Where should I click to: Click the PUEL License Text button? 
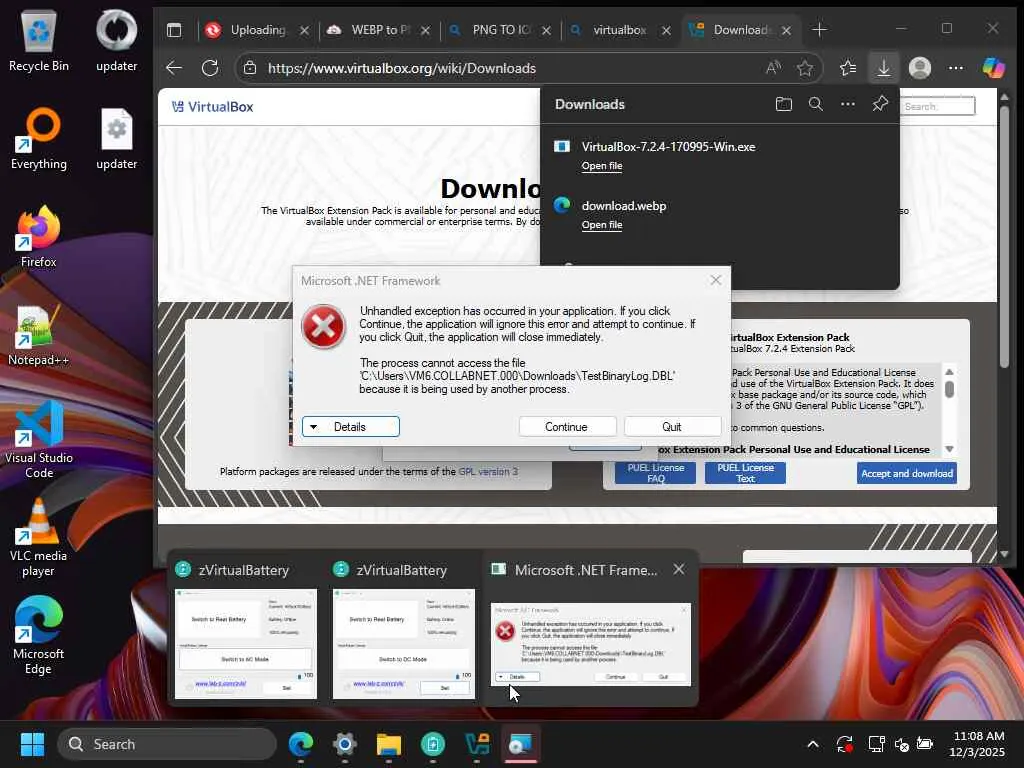(745, 473)
